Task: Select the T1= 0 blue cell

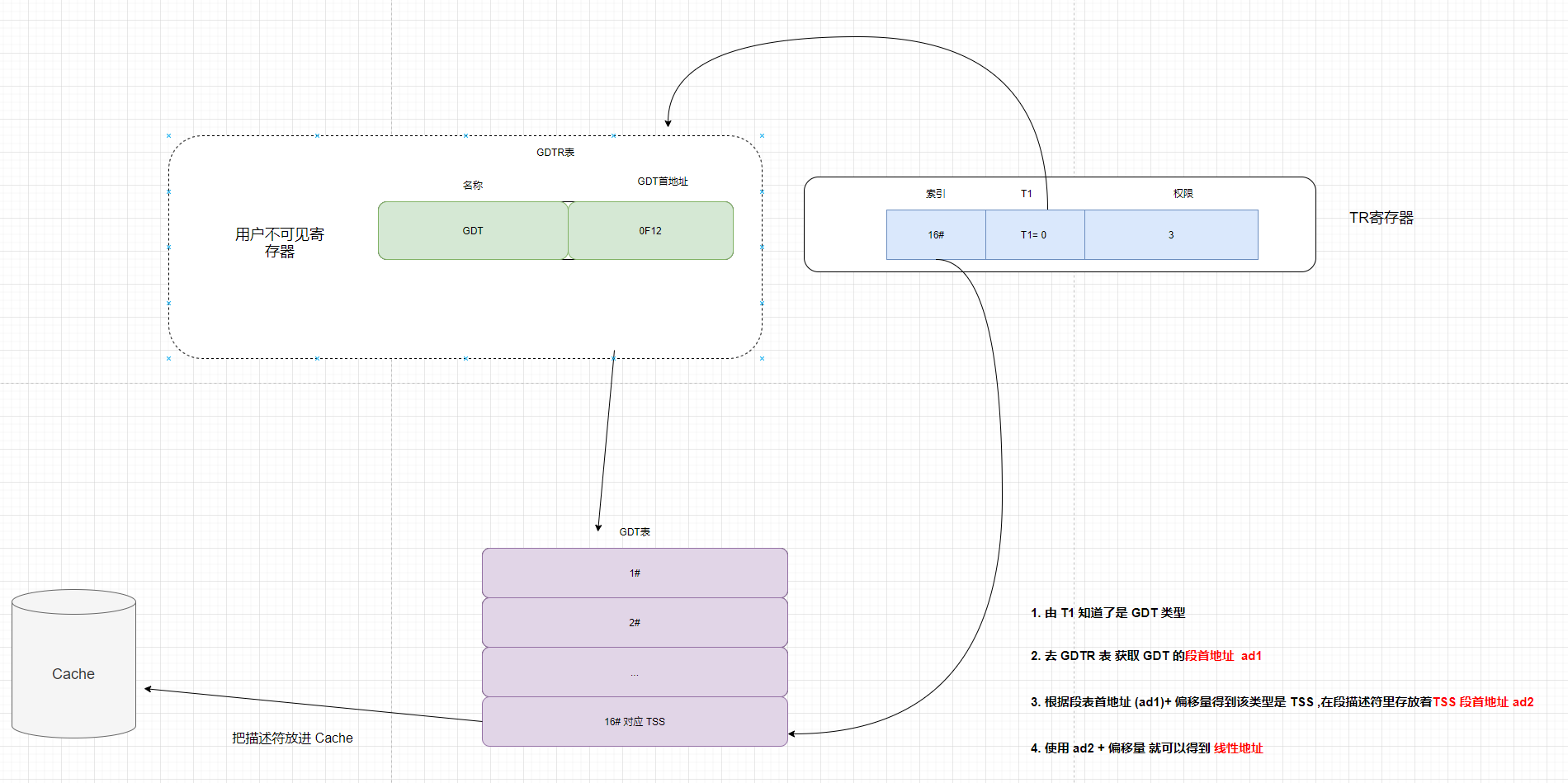Action: tap(1035, 235)
